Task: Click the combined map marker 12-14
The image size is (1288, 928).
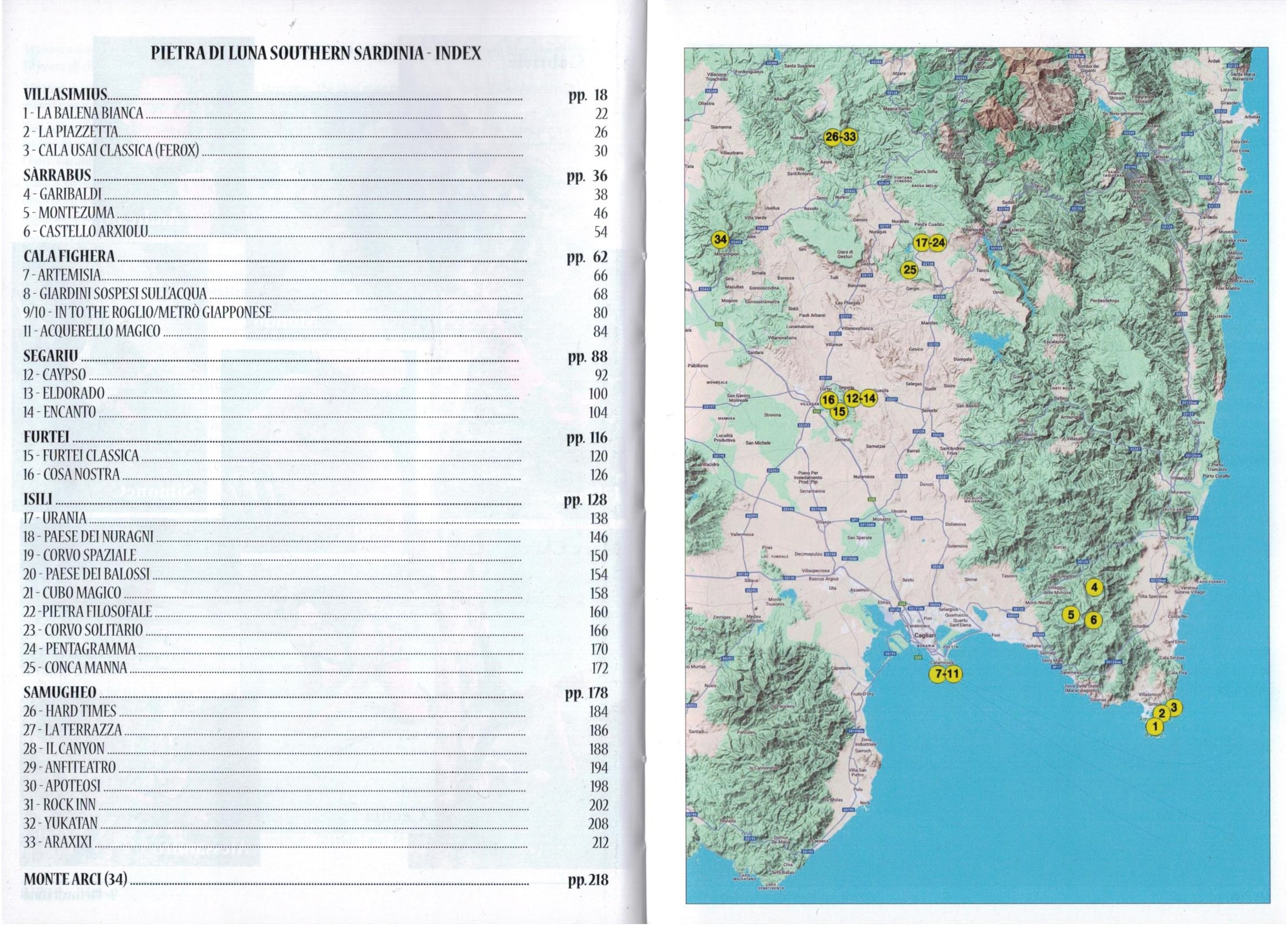Action: click(x=860, y=399)
